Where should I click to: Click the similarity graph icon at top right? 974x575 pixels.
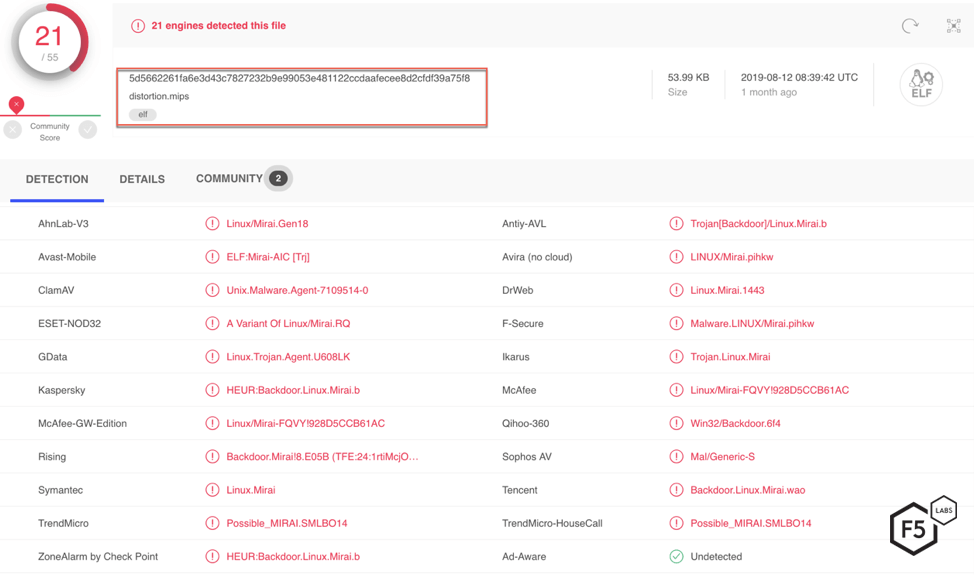(x=953, y=26)
